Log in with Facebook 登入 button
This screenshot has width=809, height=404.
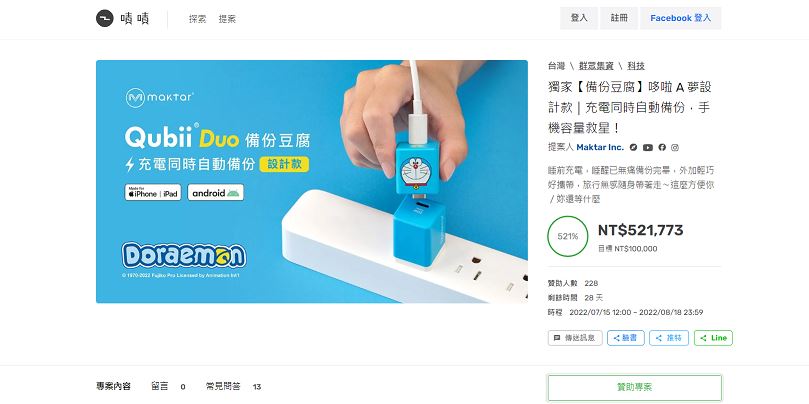pos(681,18)
